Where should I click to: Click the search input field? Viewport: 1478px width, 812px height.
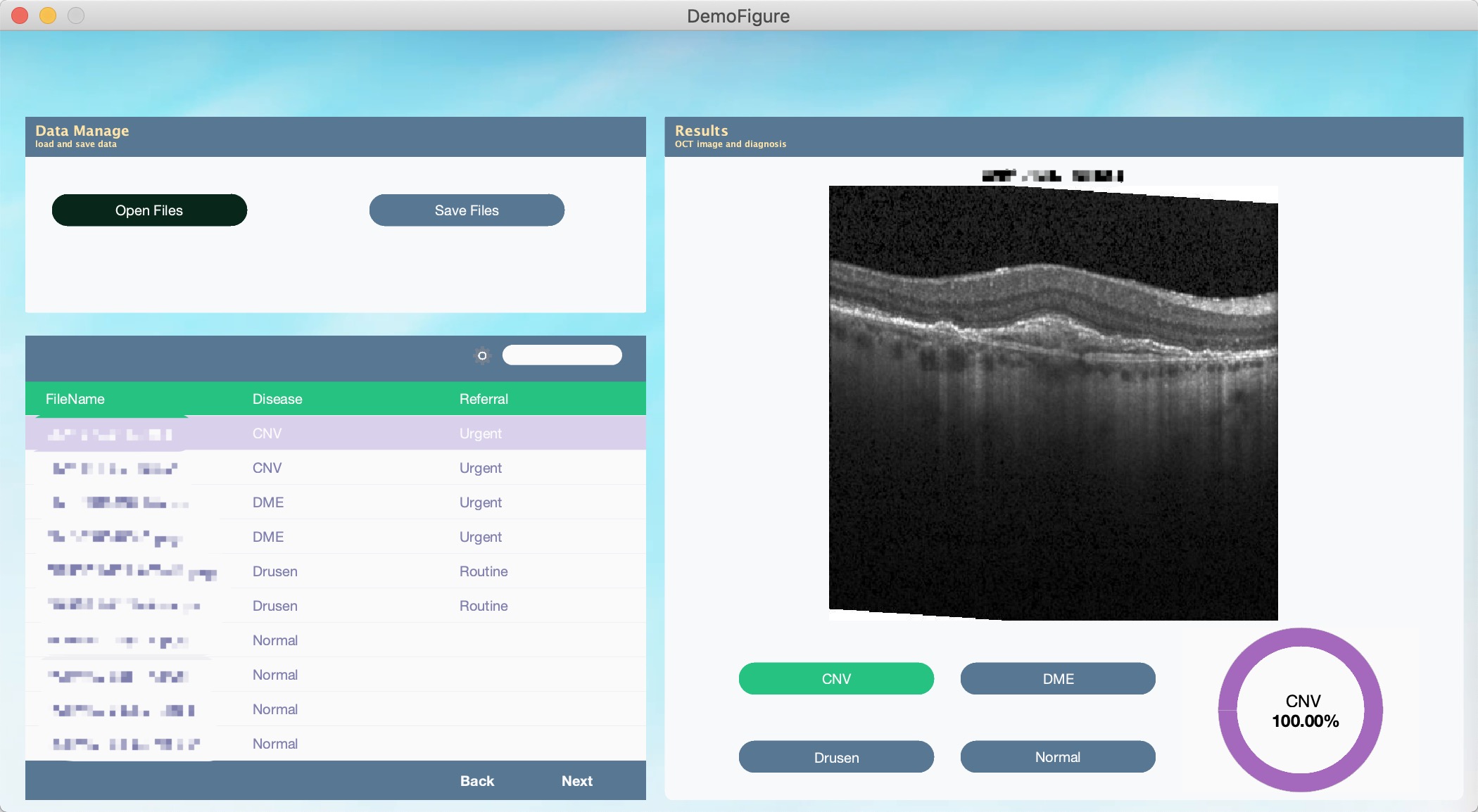tap(562, 355)
